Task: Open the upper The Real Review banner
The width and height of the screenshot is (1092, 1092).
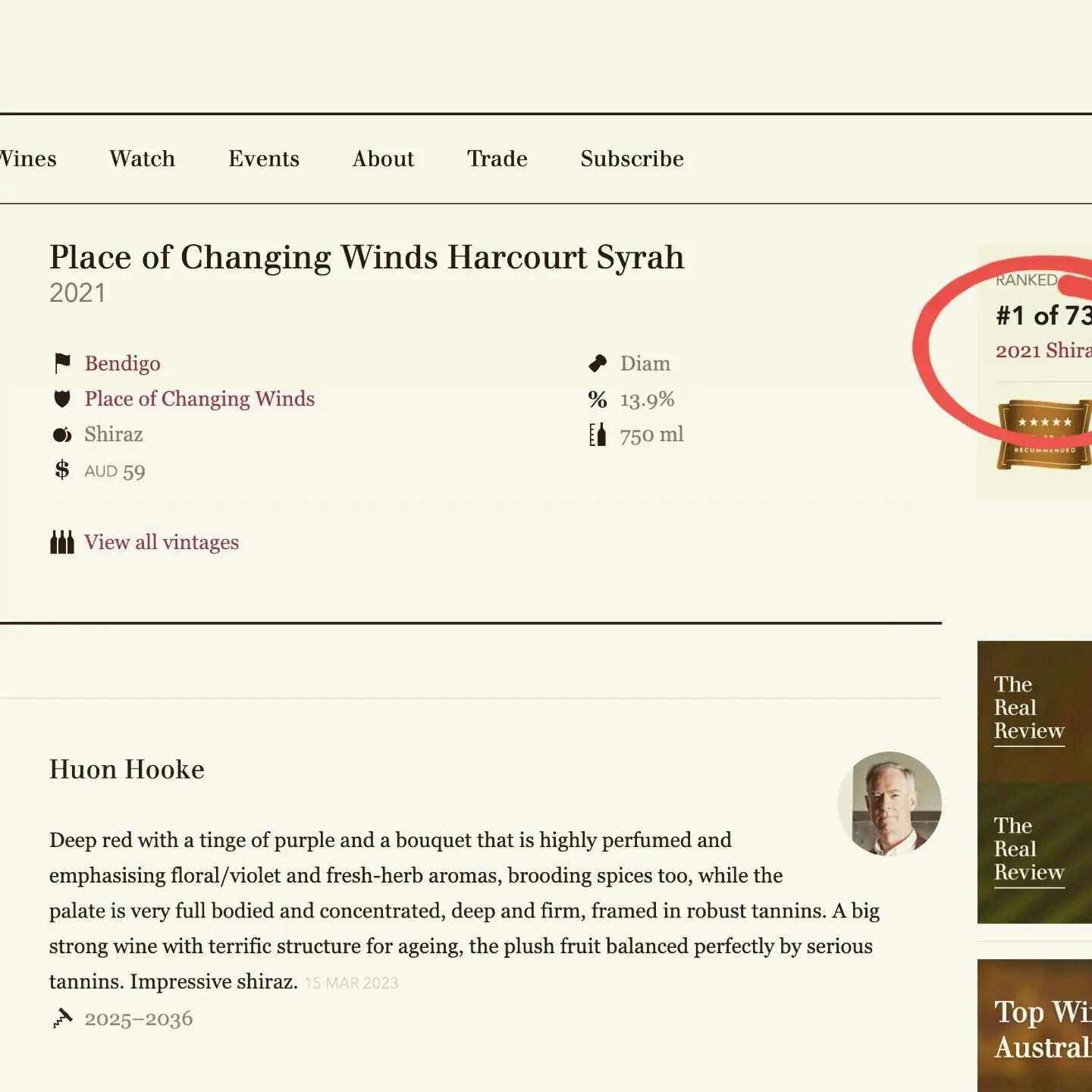Action: [x=1034, y=711]
